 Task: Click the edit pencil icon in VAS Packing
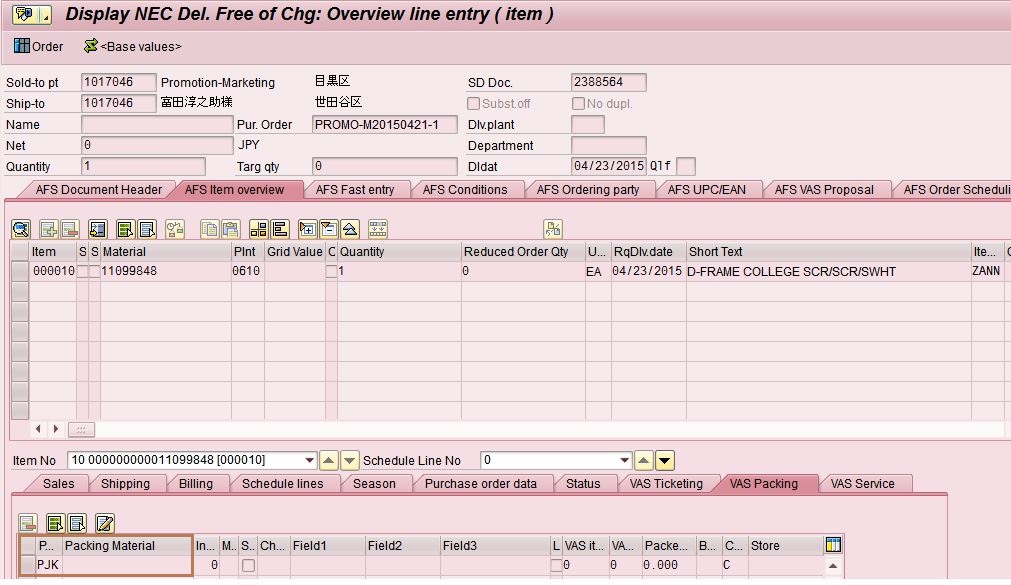coord(105,523)
